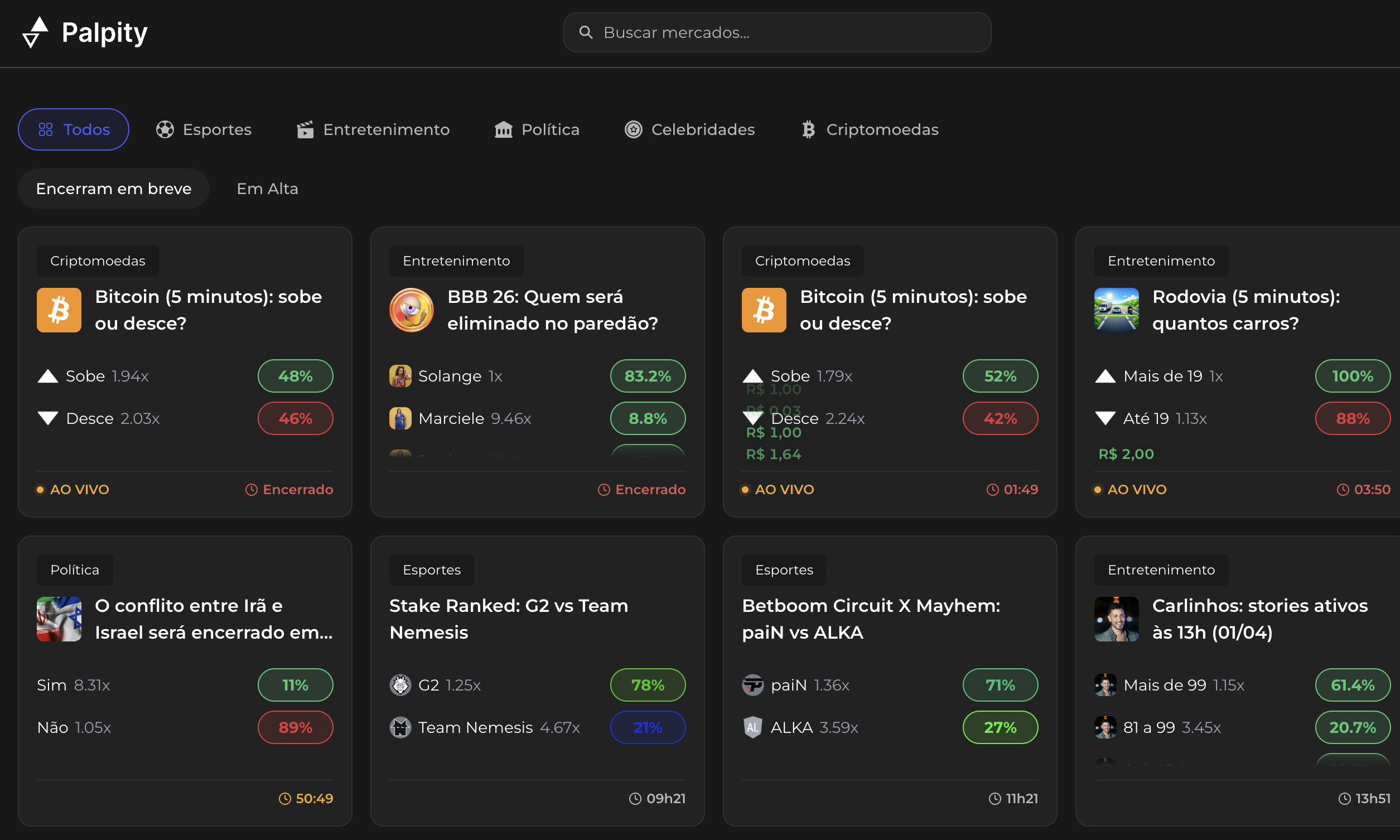This screenshot has width=1400, height=840.
Task: Click the search magnifier icon
Action: click(x=586, y=32)
